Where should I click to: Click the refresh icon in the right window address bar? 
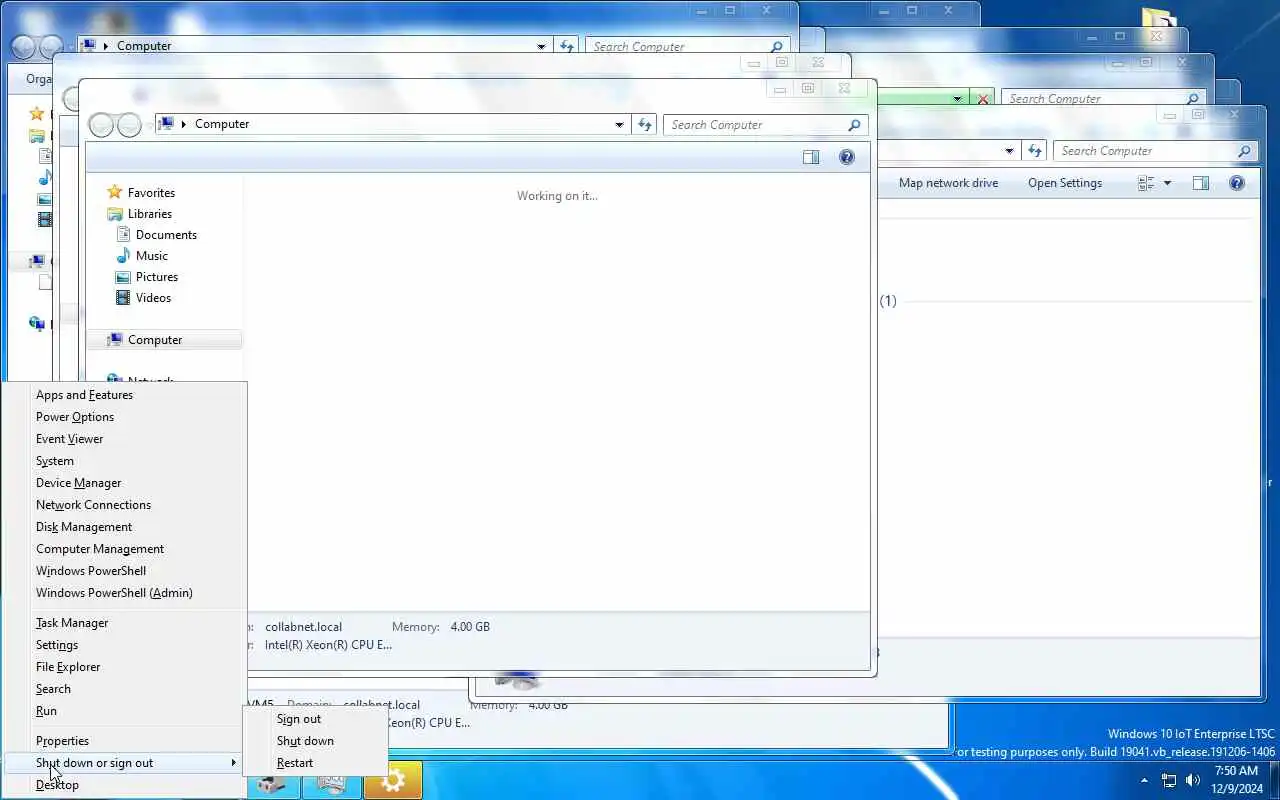[x=1035, y=151]
